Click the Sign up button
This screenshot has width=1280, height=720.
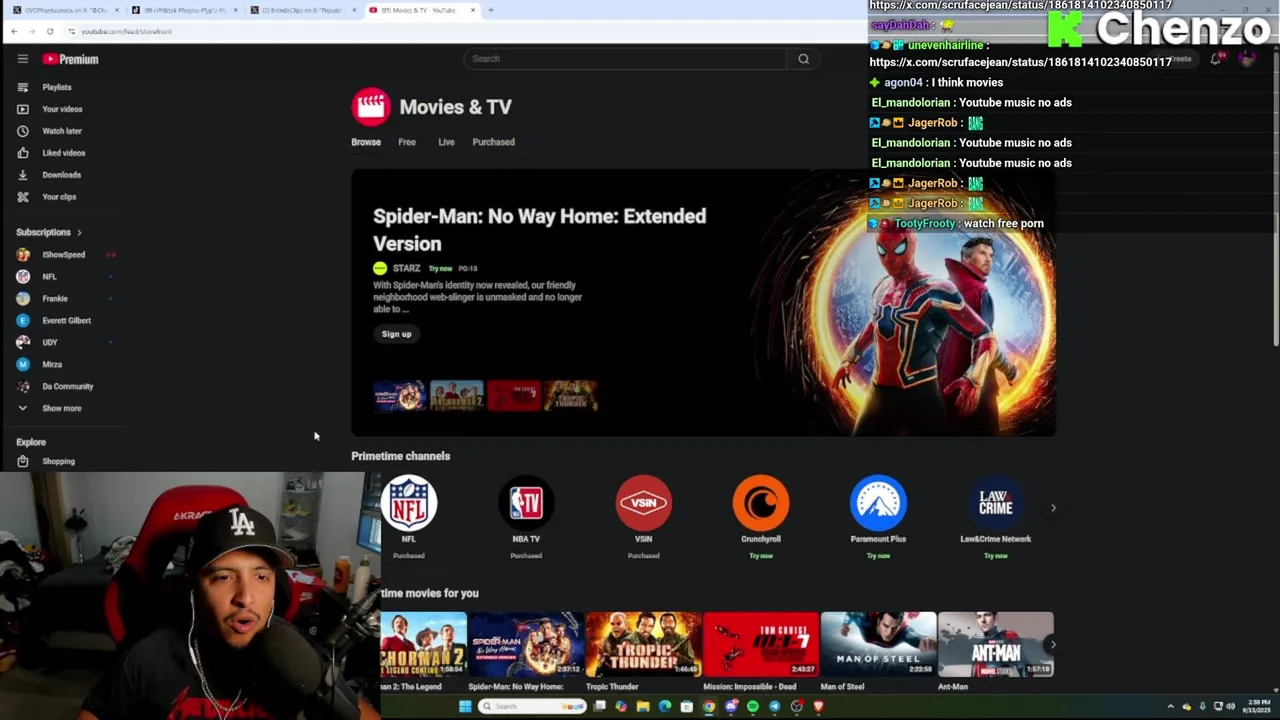(396, 334)
